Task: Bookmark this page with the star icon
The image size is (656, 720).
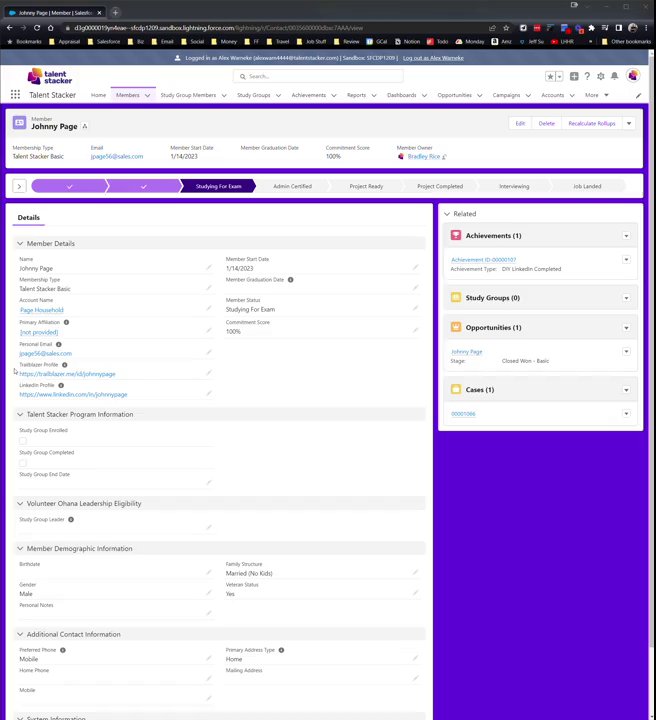Action: tap(506, 28)
